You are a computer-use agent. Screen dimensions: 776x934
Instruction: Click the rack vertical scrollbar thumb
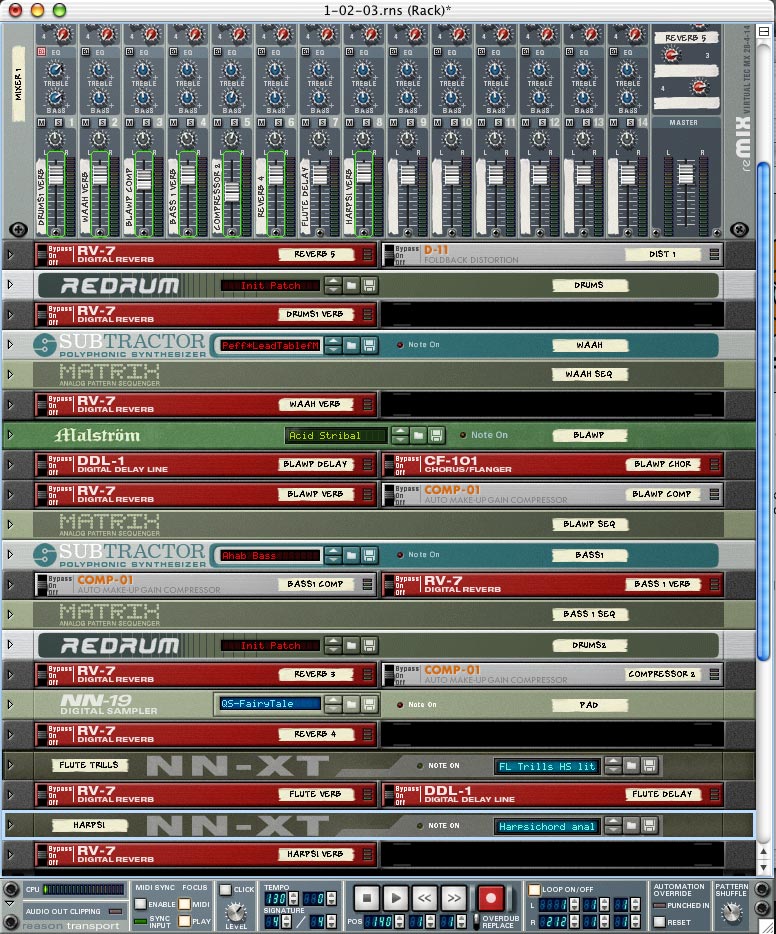tap(763, 411)
